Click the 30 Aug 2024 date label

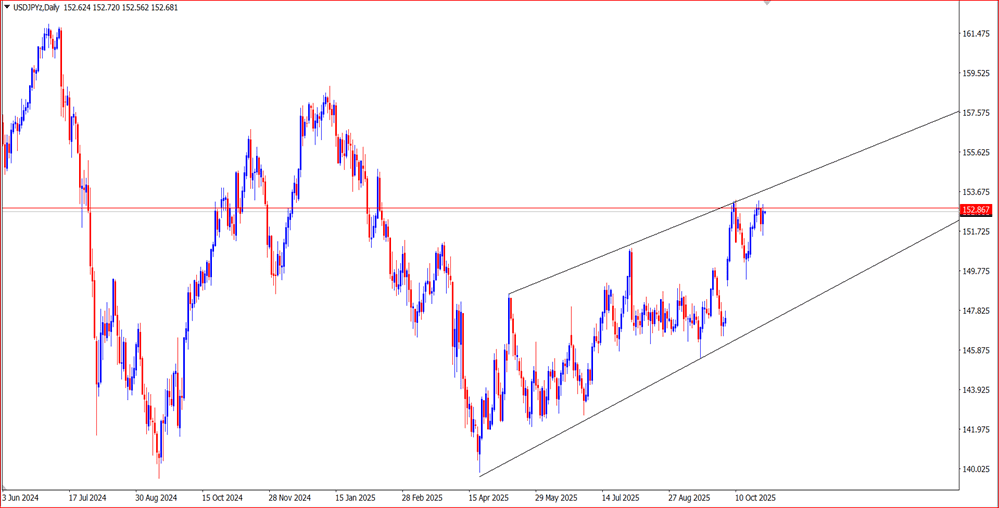pos(155,497)
